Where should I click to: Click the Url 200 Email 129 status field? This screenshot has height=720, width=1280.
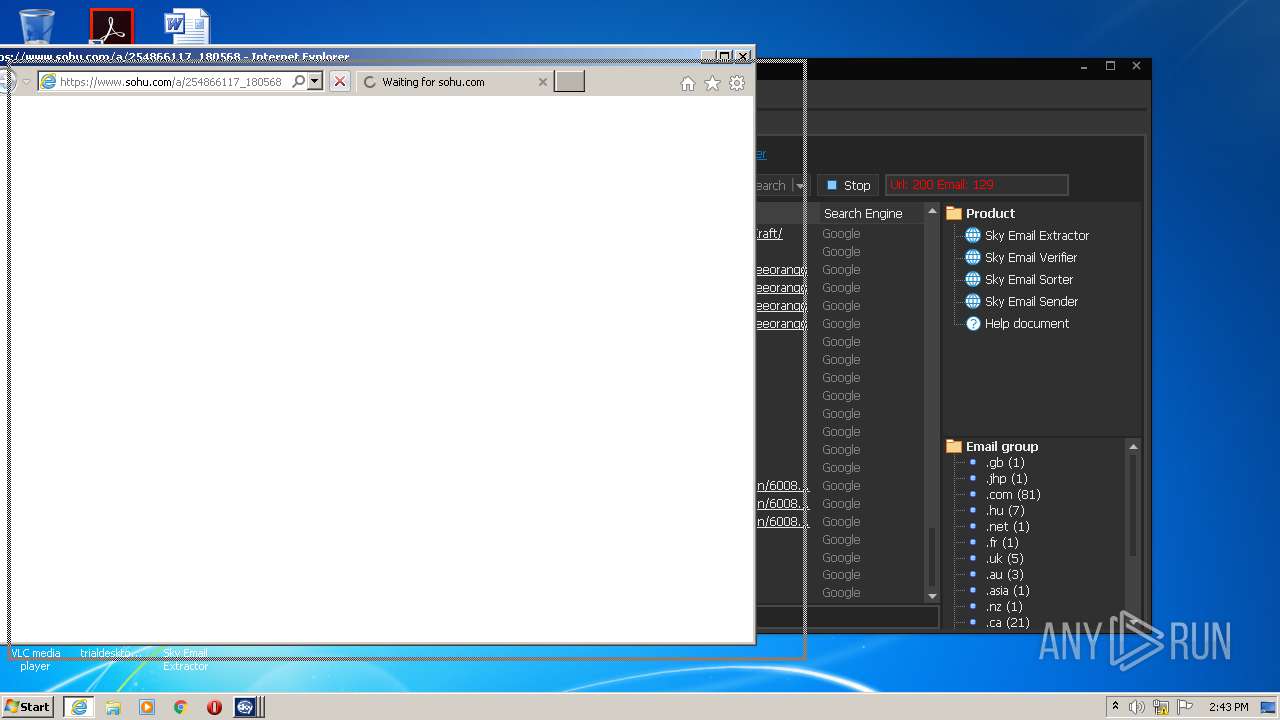click(x=976, y=185)
